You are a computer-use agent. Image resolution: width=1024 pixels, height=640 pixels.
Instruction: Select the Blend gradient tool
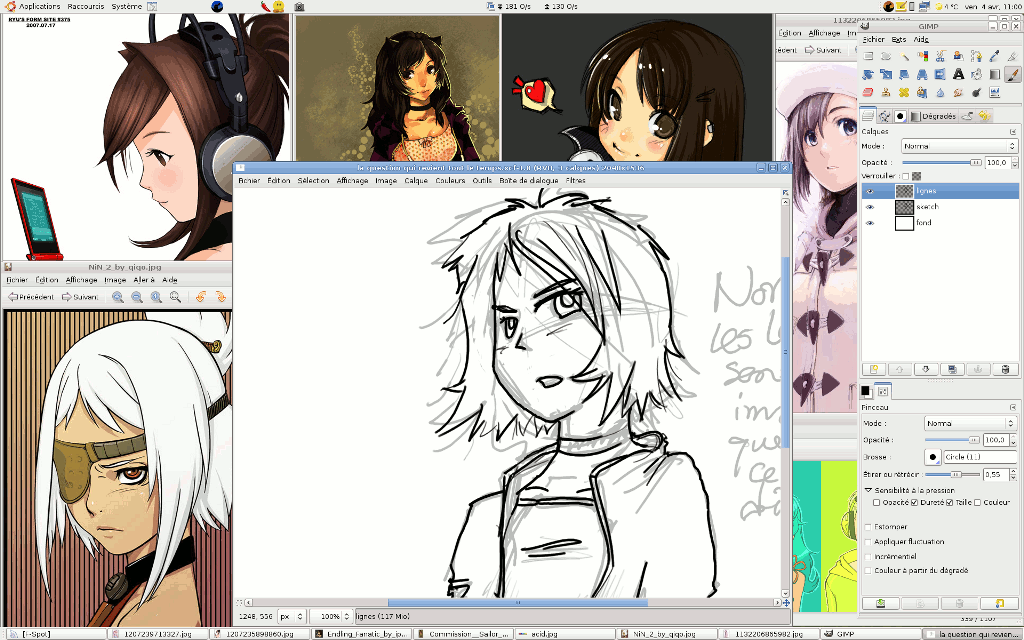point(995,74)
